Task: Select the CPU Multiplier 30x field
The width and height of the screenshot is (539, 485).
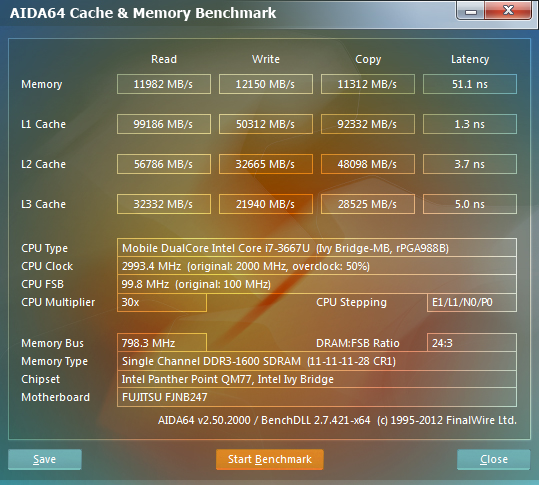Action: [162, 302]
